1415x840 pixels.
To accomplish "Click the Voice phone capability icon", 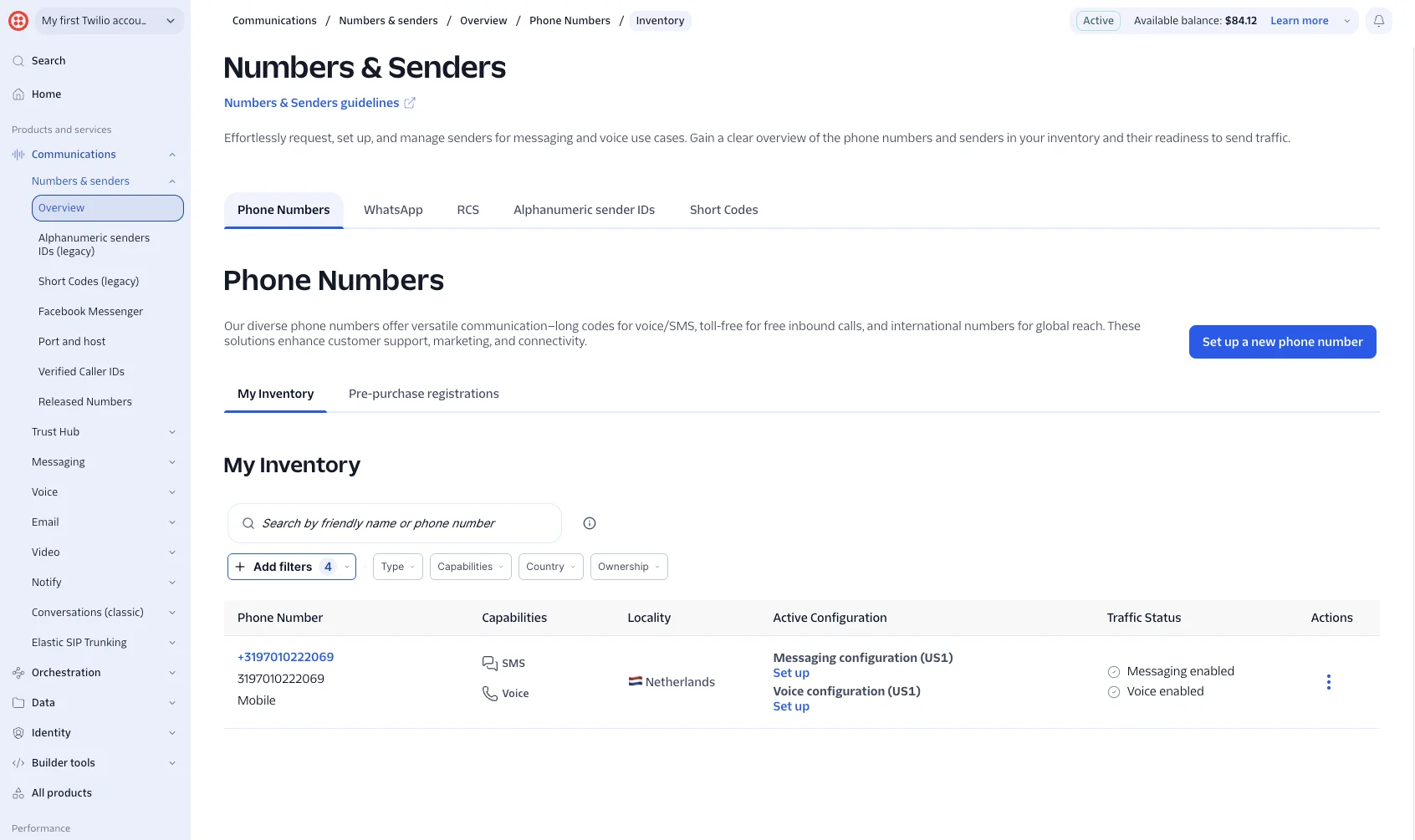I will [x=490, y=694].
